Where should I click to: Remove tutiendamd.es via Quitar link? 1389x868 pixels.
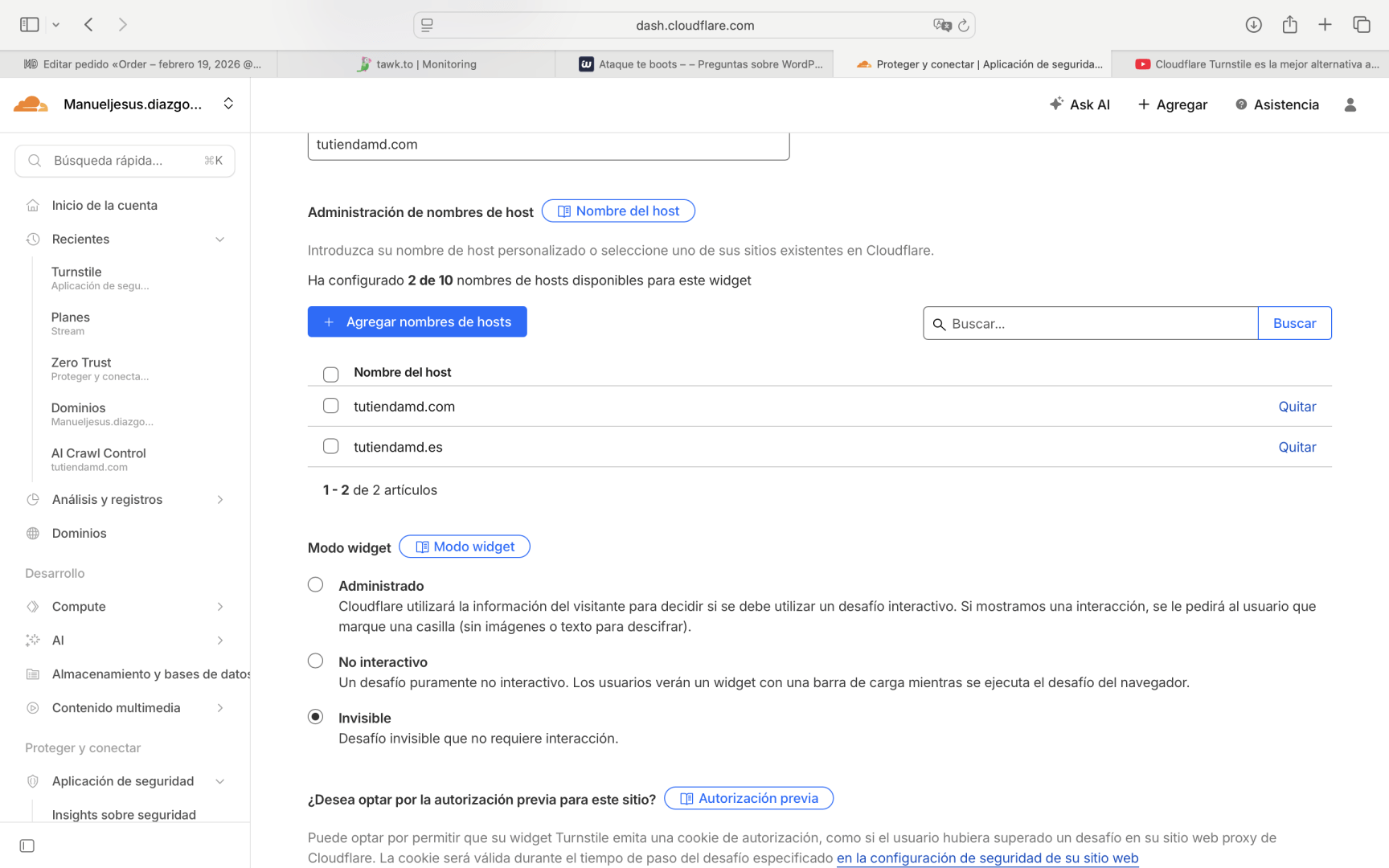point(1297,447)
